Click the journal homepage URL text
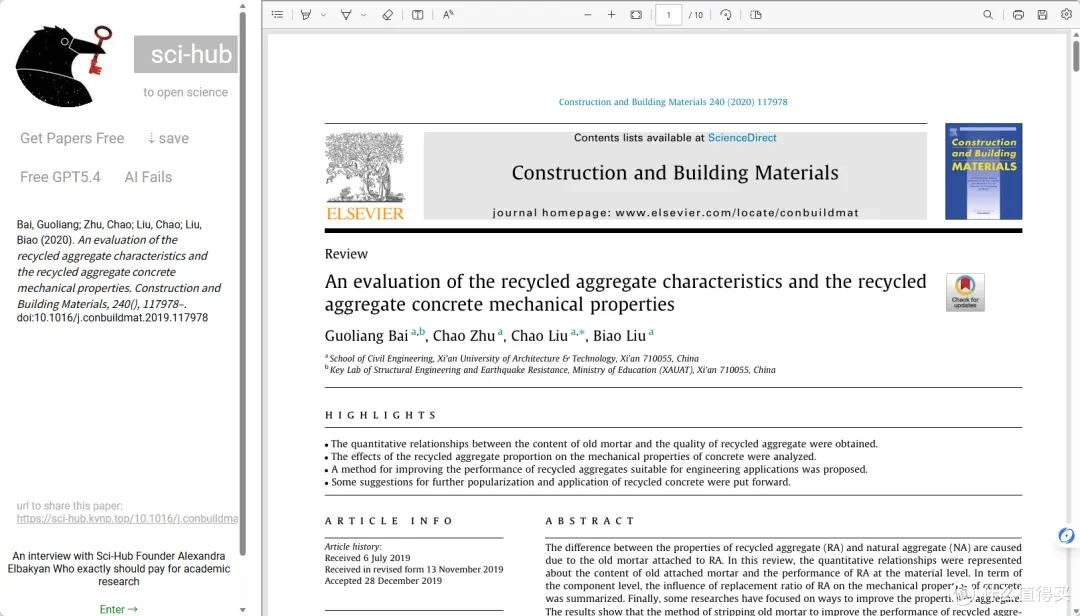 (x=737, y=213)
